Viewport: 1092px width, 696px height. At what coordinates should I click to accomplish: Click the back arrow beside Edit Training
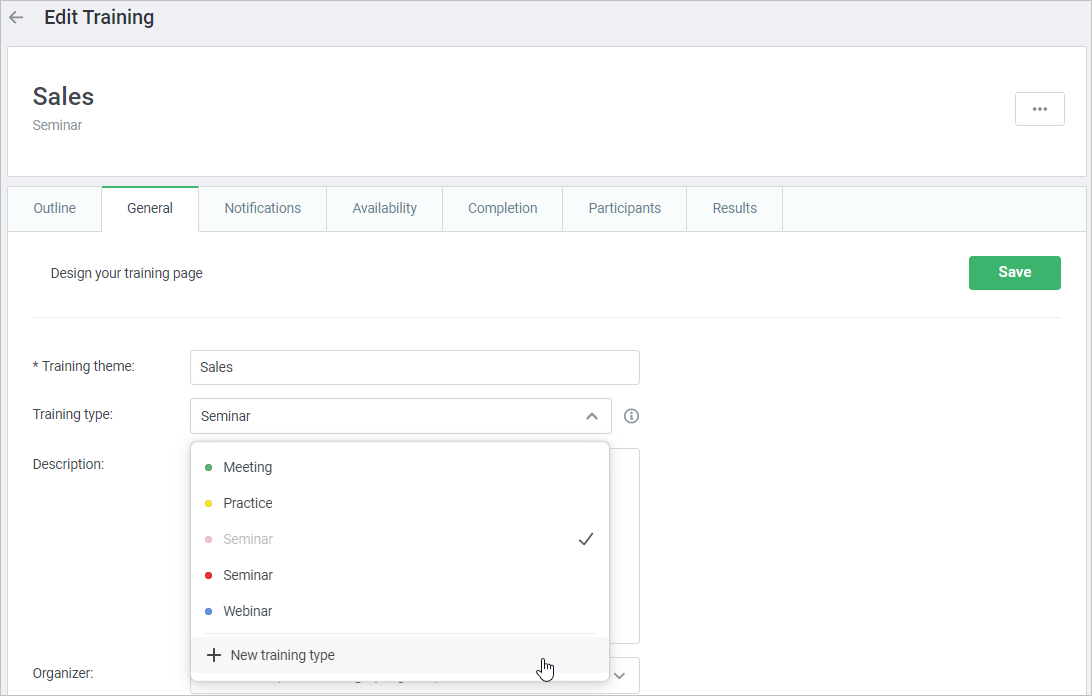coord(16,18)
